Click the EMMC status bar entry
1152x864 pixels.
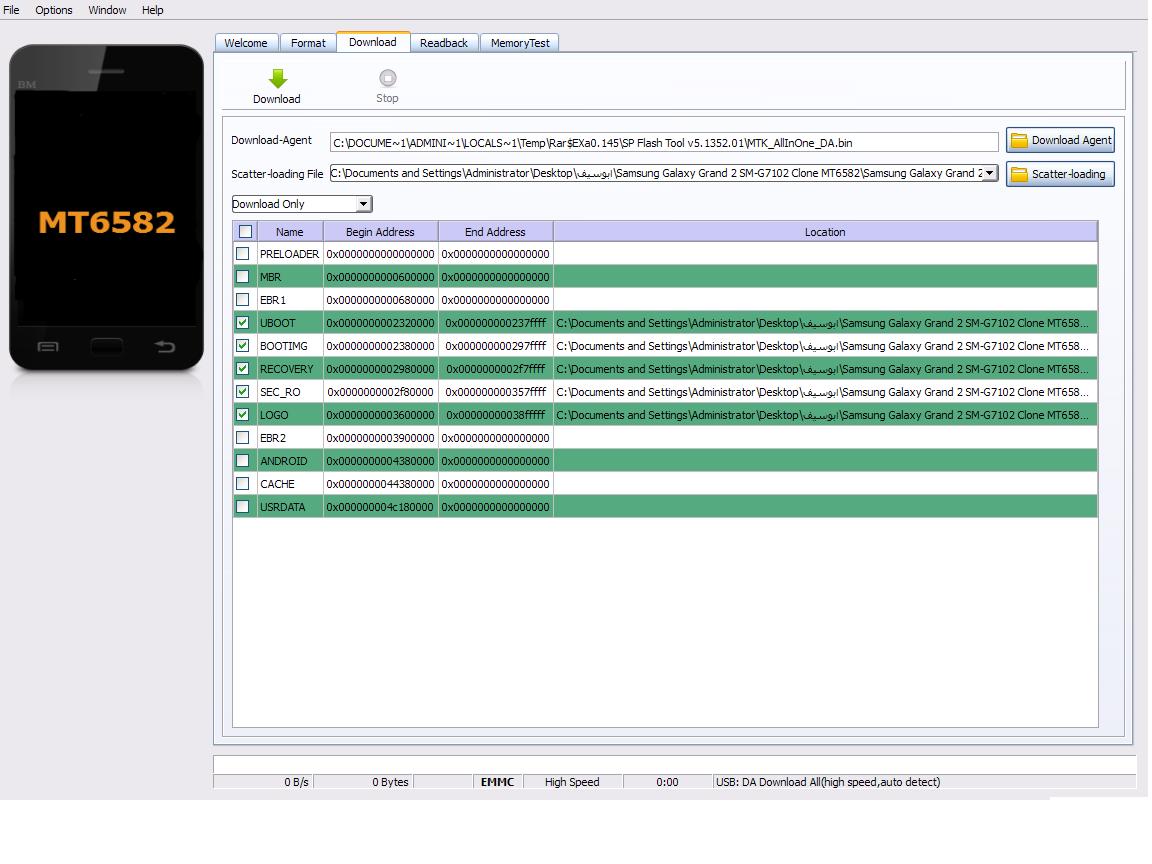[497, 782]
